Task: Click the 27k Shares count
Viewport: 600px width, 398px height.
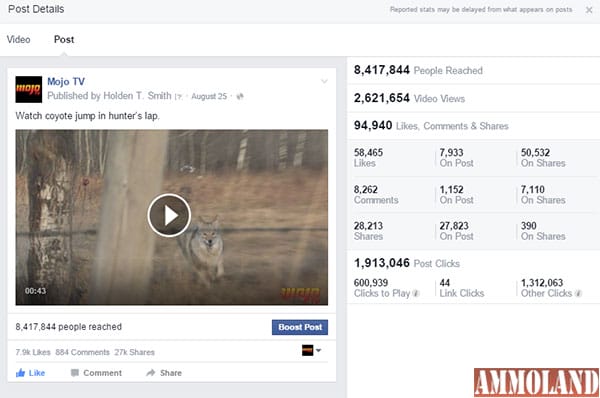Action: 134,352
